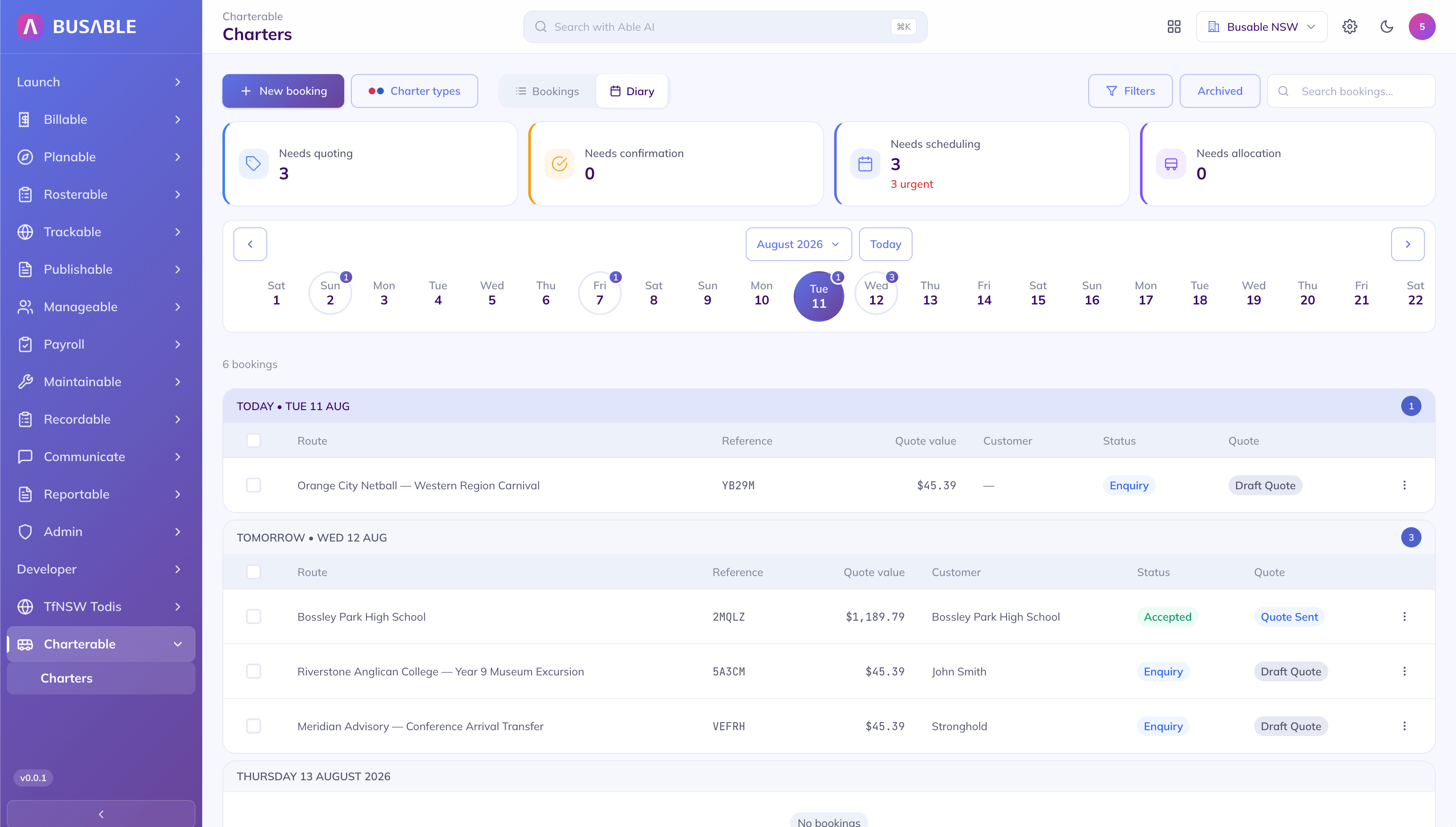Select all bookings for Tomorrow table
The width and height of the screenshot is (1456, 827).
pos(254,571)
